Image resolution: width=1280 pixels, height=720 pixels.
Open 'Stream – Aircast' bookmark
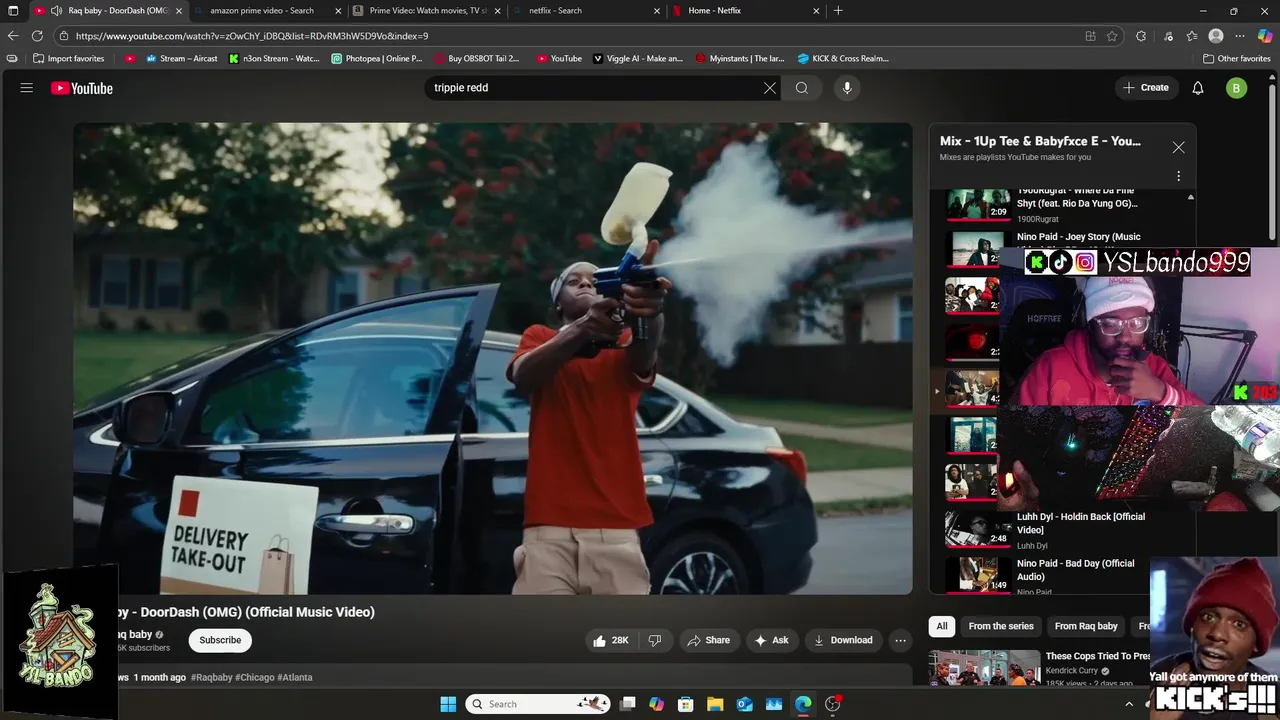(181, 59)
